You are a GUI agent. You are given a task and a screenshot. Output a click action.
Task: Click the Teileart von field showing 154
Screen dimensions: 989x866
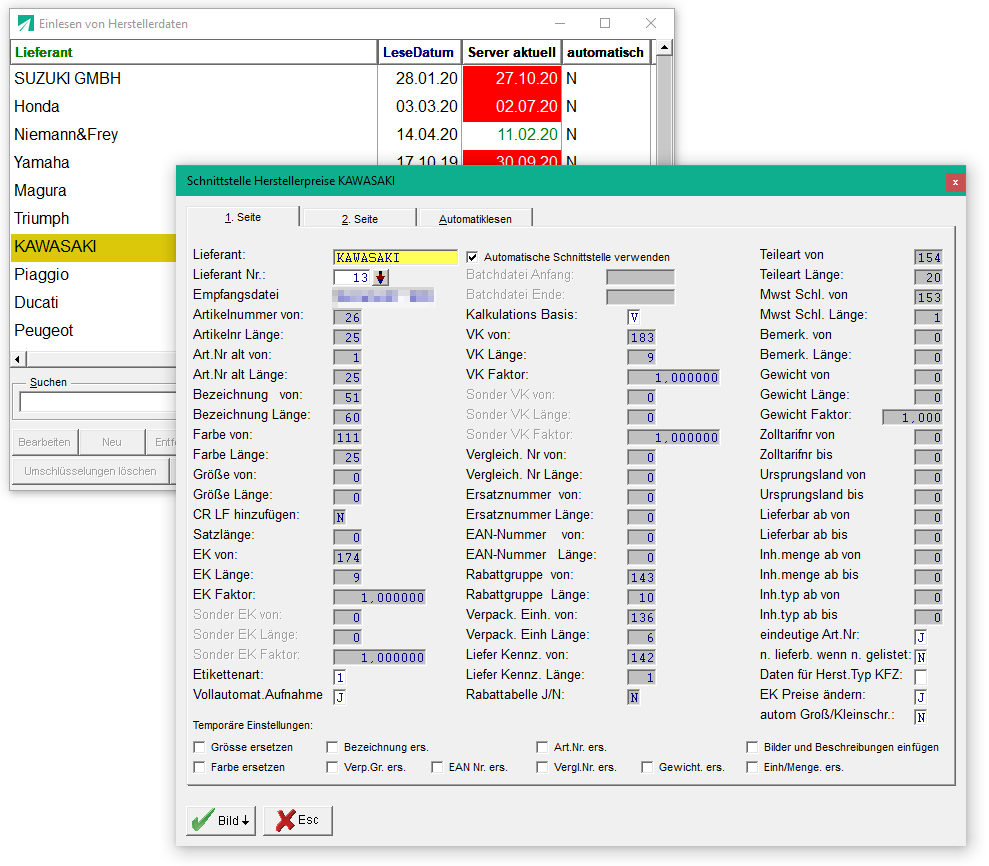(x=928, y=257)
